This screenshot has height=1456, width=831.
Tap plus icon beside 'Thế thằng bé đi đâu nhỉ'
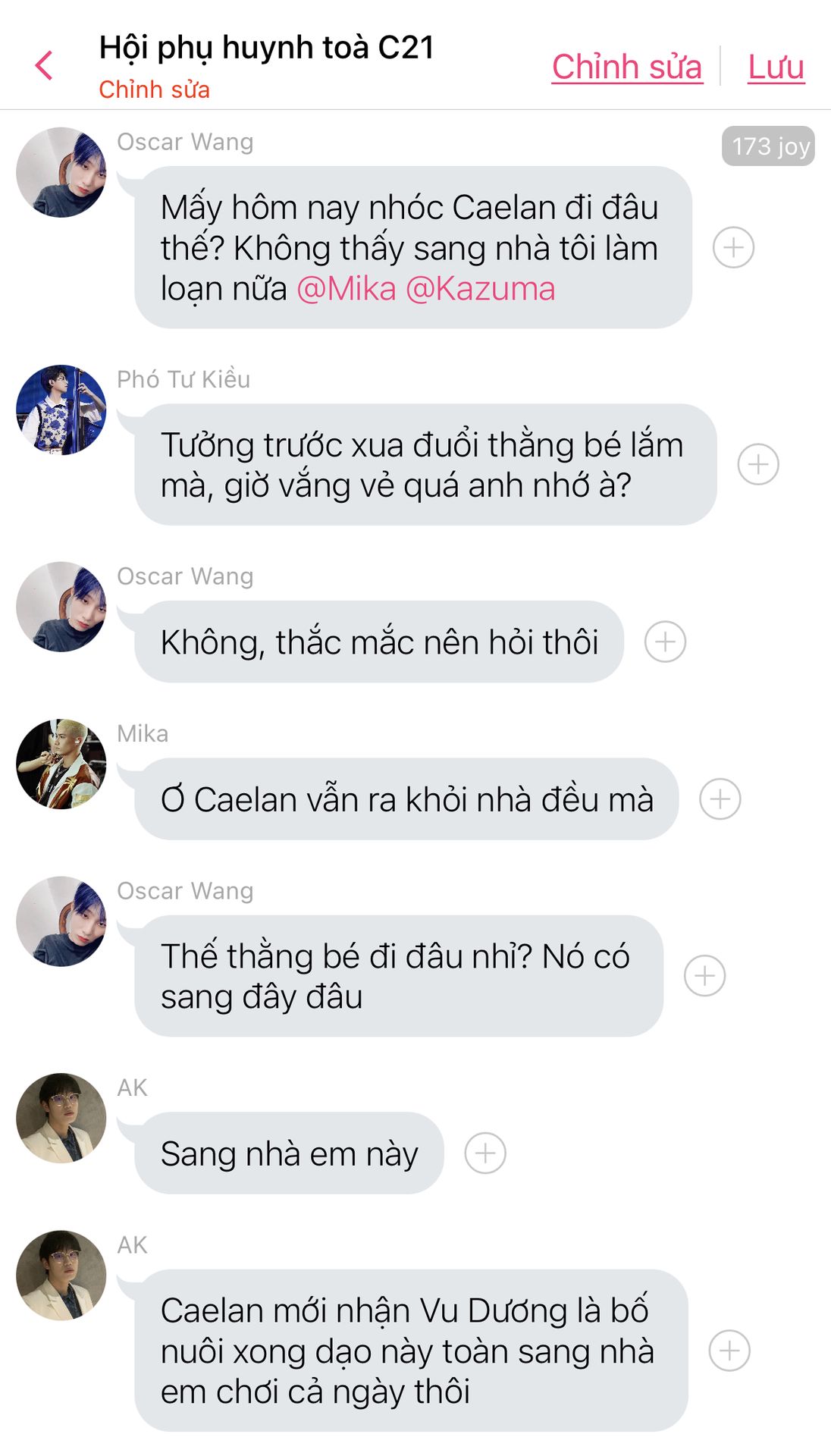click(x=704, y=975)
